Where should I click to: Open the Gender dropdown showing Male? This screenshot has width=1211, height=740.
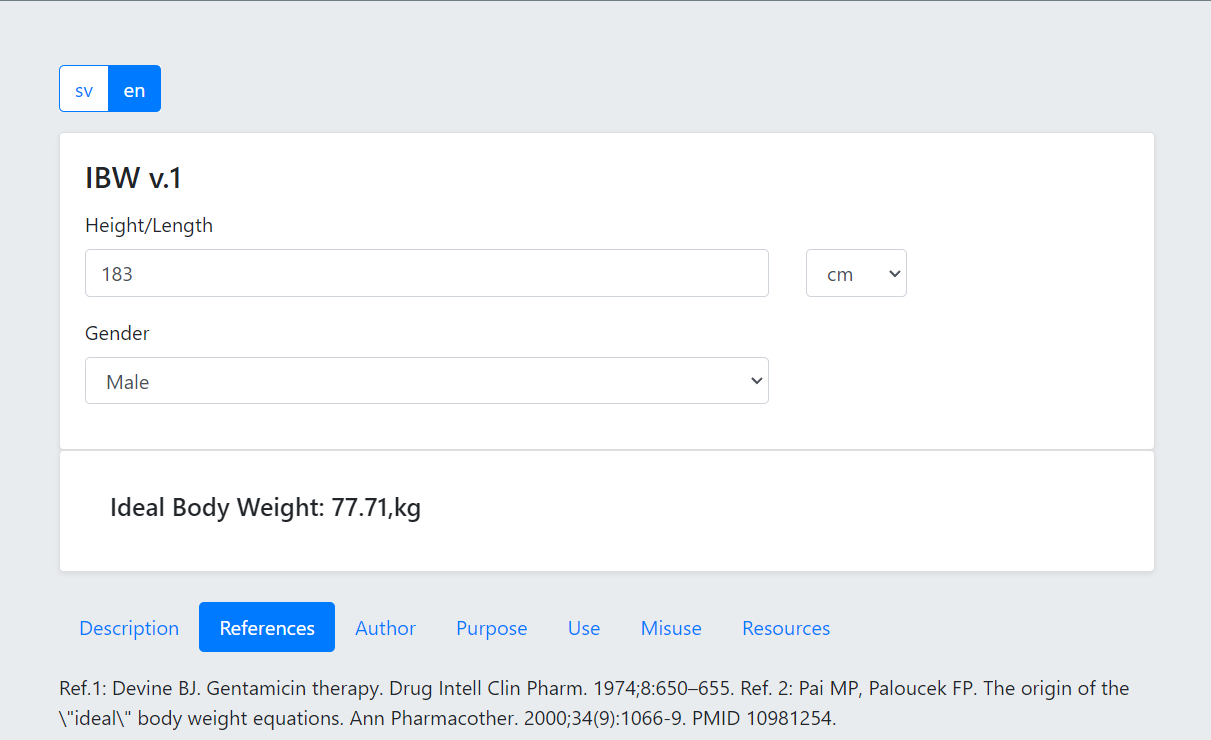point(426,382)
